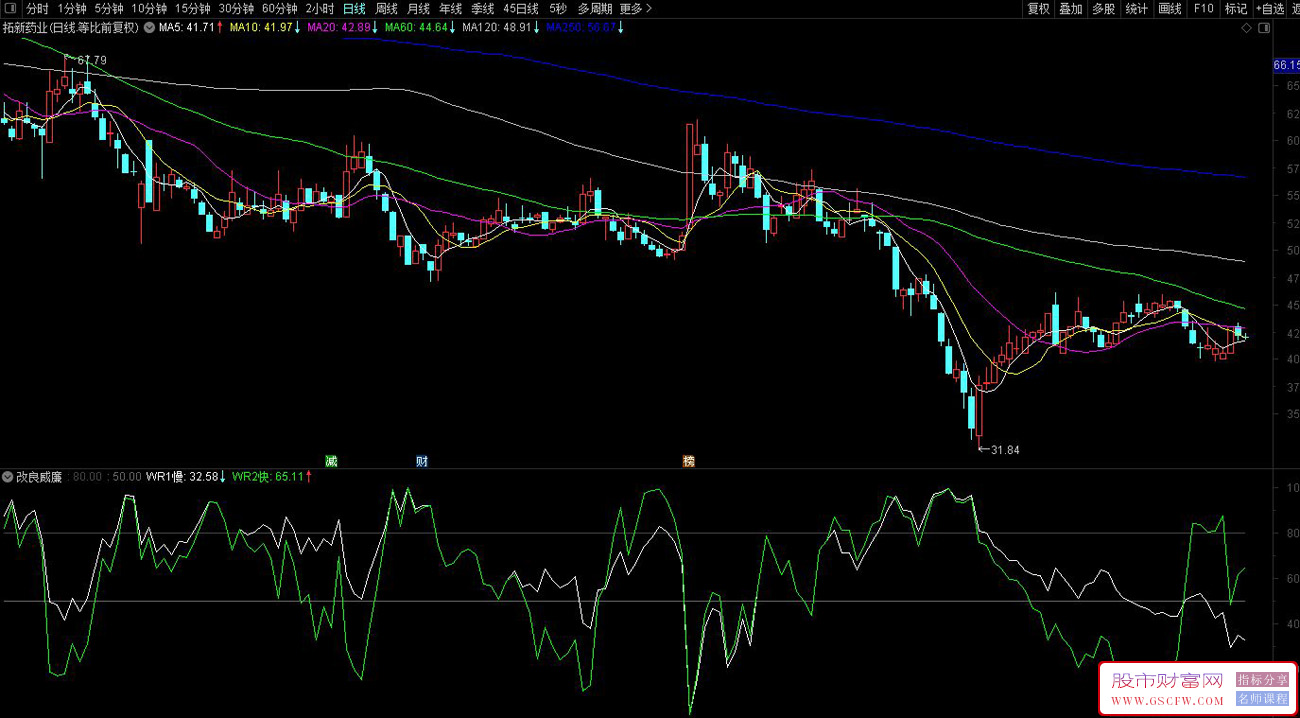Expand the 更多 periods chevron

[x=649, y=9]
